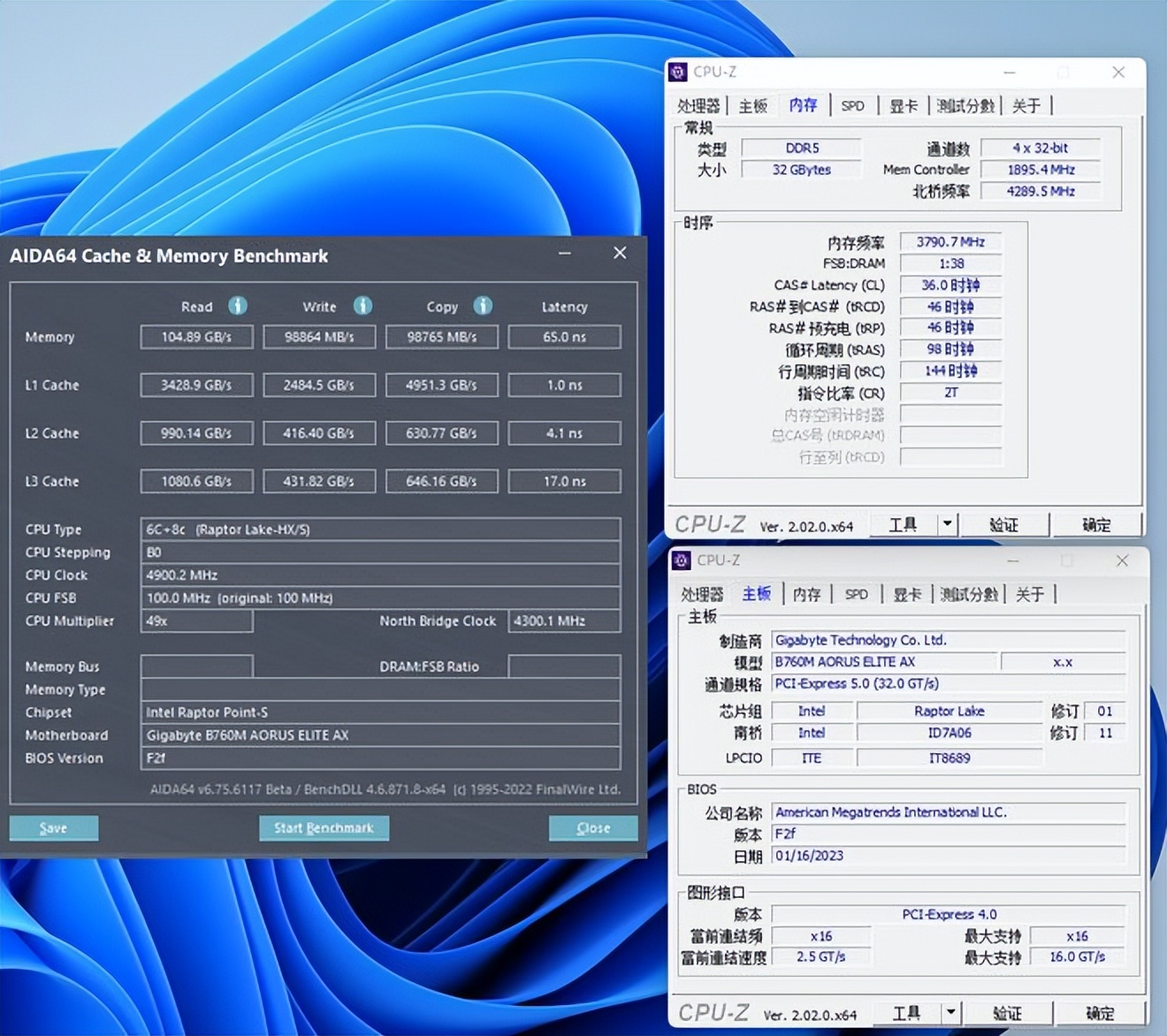The height and width of the screenshot is (1036, 1167).
Task: Switch to the 处理器 tab in the top window
Action: 698,105
